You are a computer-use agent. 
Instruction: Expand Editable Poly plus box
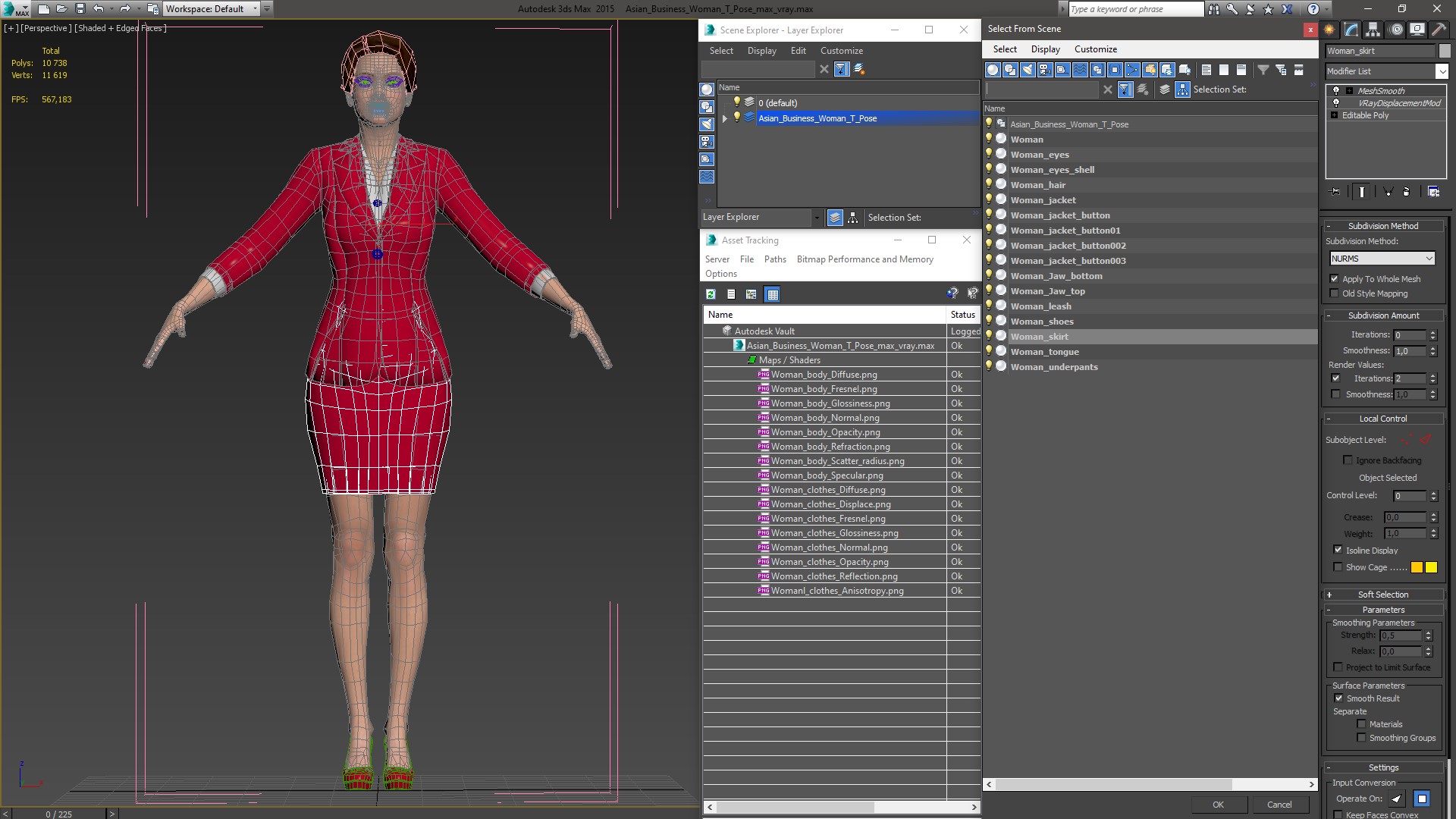click(x=1335, y=115)
